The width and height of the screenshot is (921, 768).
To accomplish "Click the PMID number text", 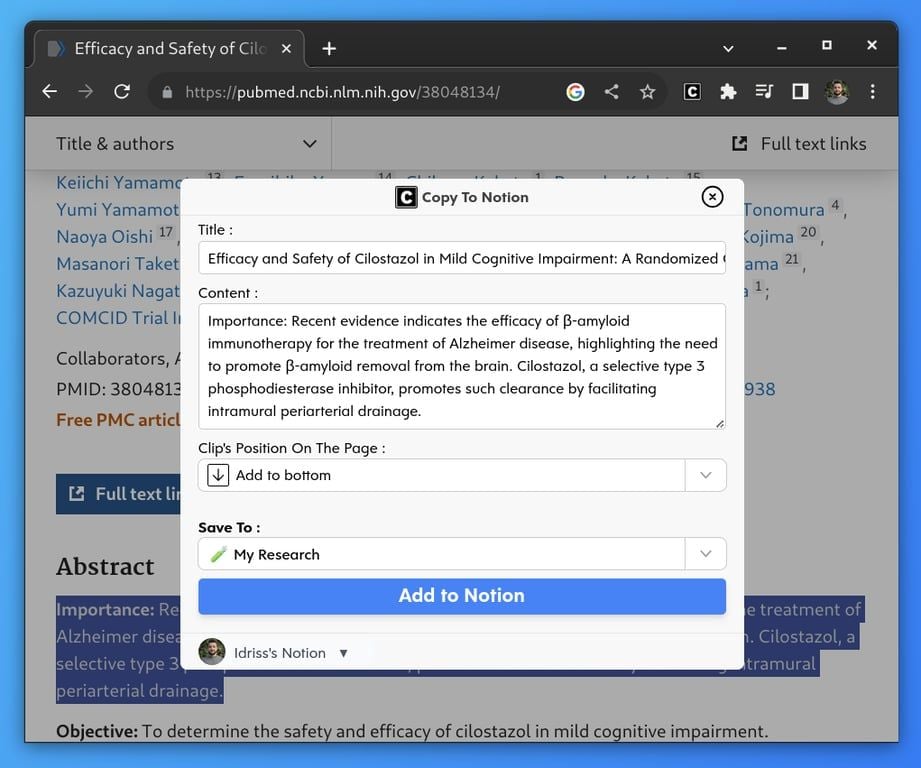I will (x=118, y=389).
